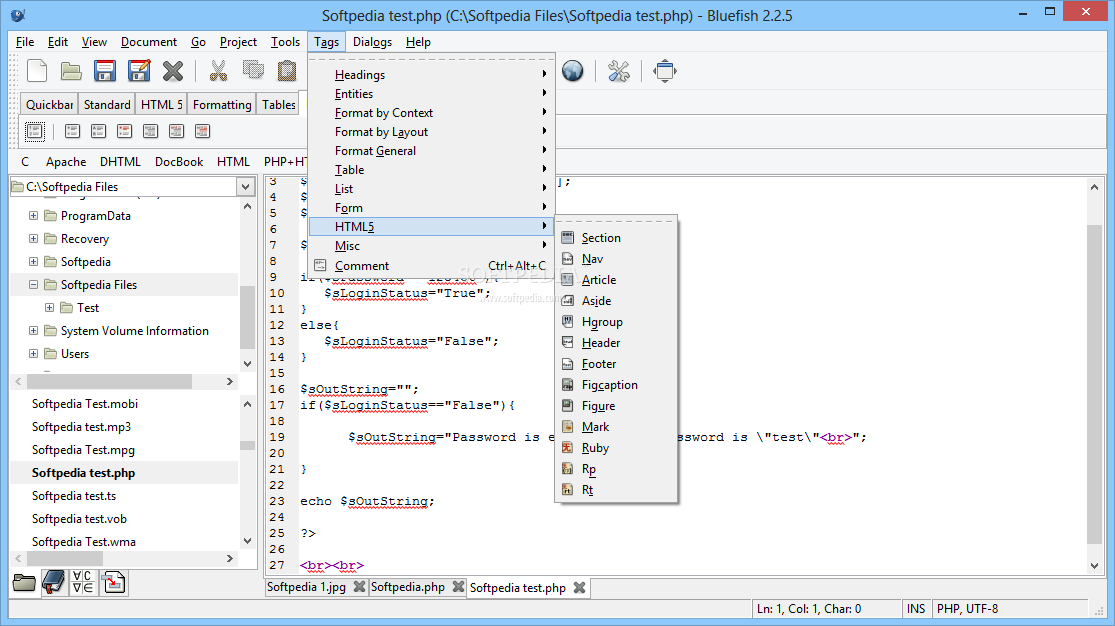Copy selection using the copy icon
This screenshot has height=626, width=1115.
tap(252, 70)
